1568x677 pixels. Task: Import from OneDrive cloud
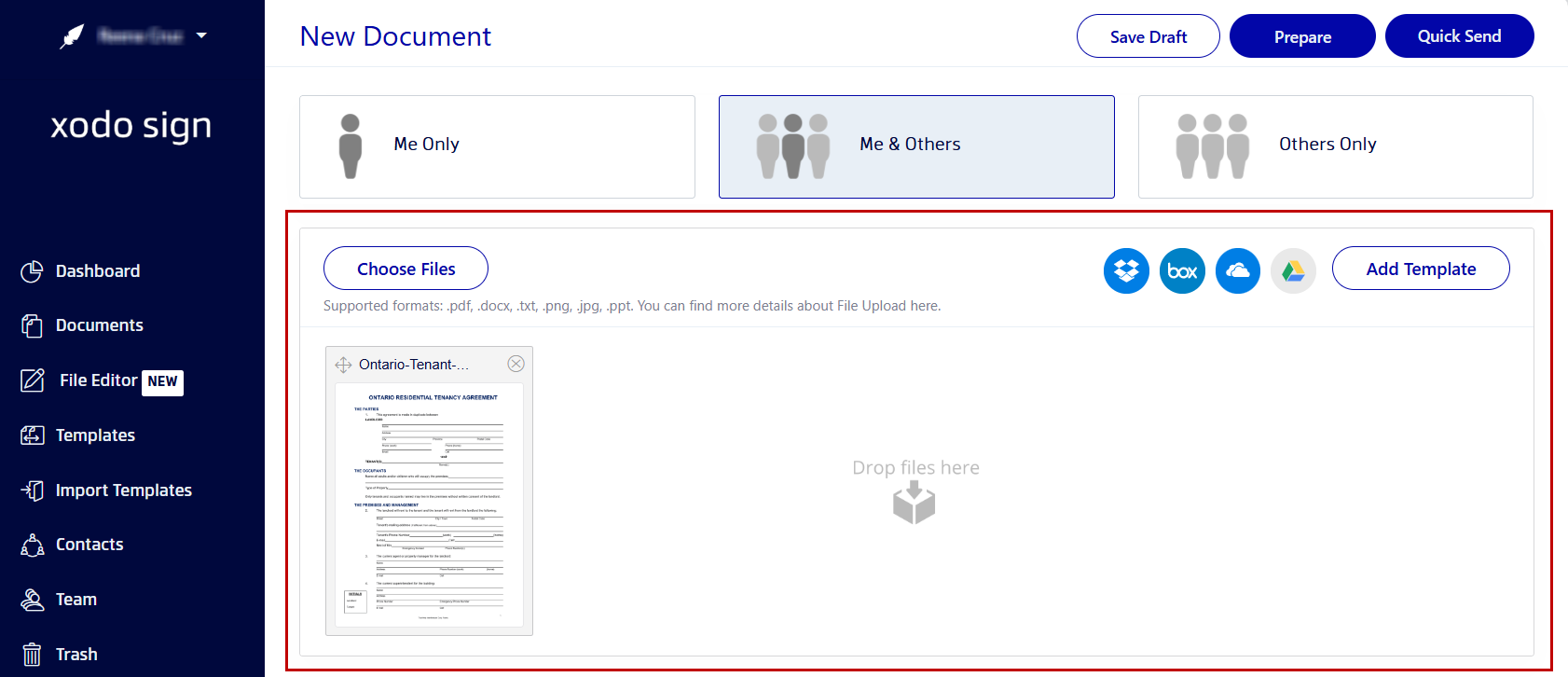tap(1238, 270)
